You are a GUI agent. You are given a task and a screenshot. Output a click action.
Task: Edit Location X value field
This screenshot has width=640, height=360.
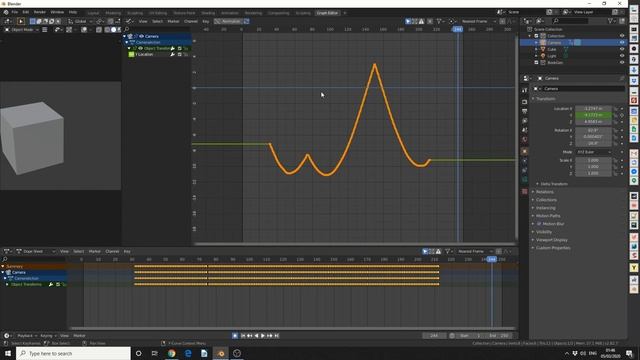pos(593,109)
